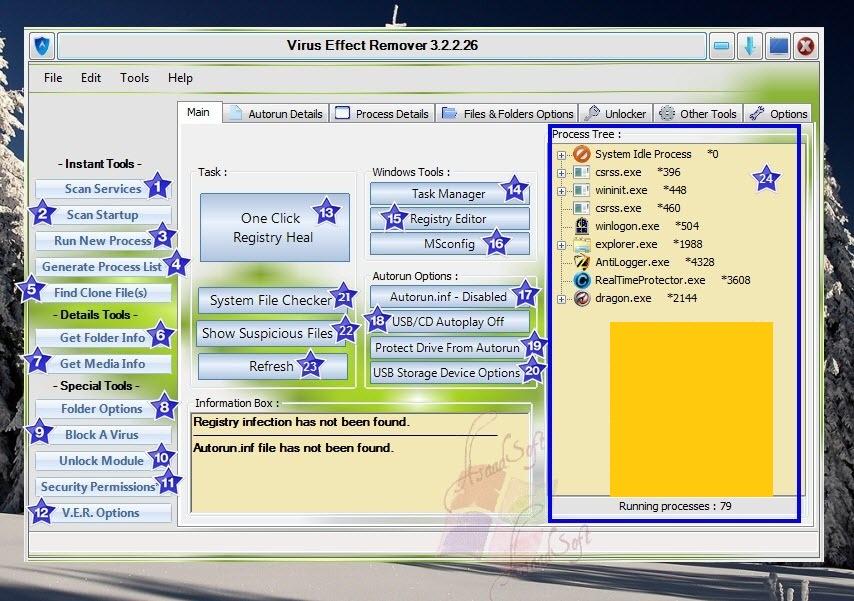Click the RealTimeProtector.exe process icon
The height and width of the screenshot is (601, 854).
point(582,280)
